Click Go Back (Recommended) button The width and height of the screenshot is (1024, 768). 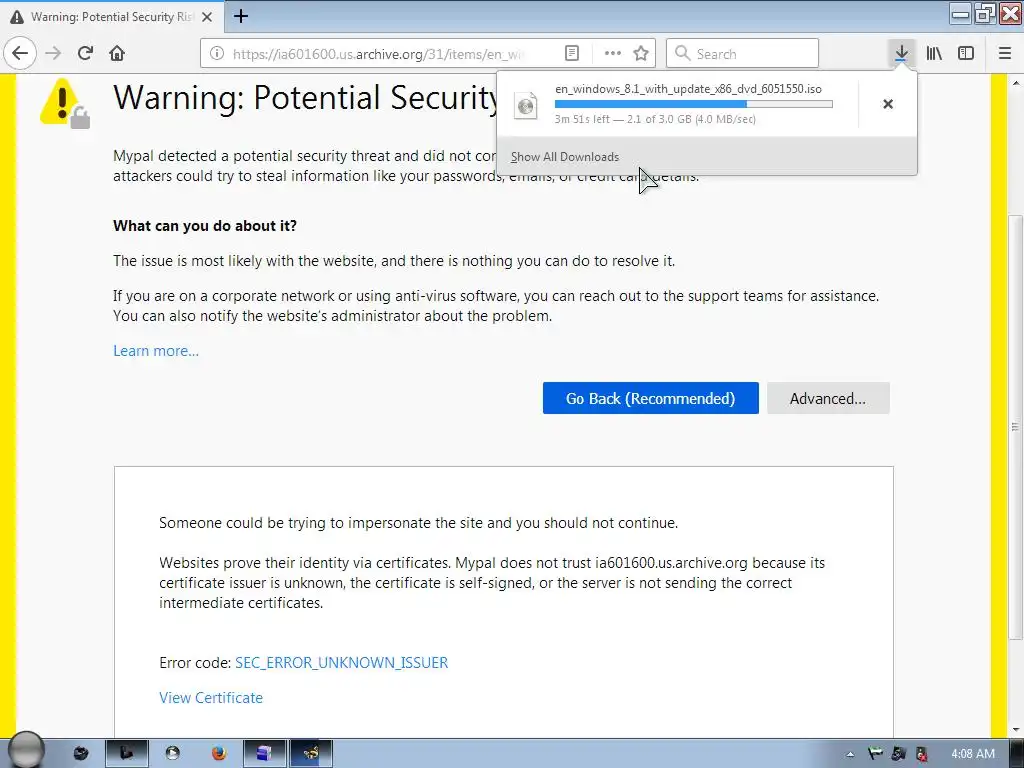650,398
